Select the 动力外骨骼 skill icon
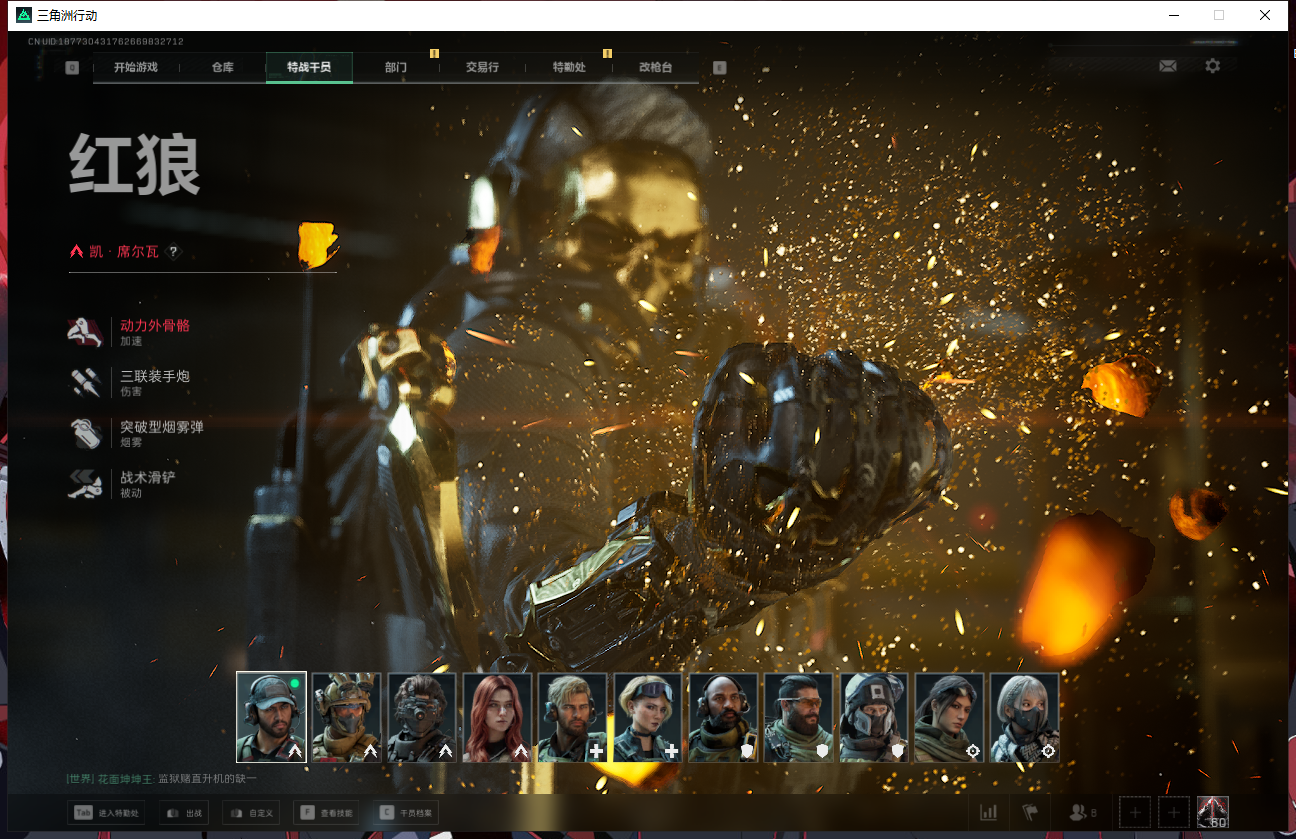This screenshot has width=1296, height=839. pyautogui.click(x=85, y=332)
